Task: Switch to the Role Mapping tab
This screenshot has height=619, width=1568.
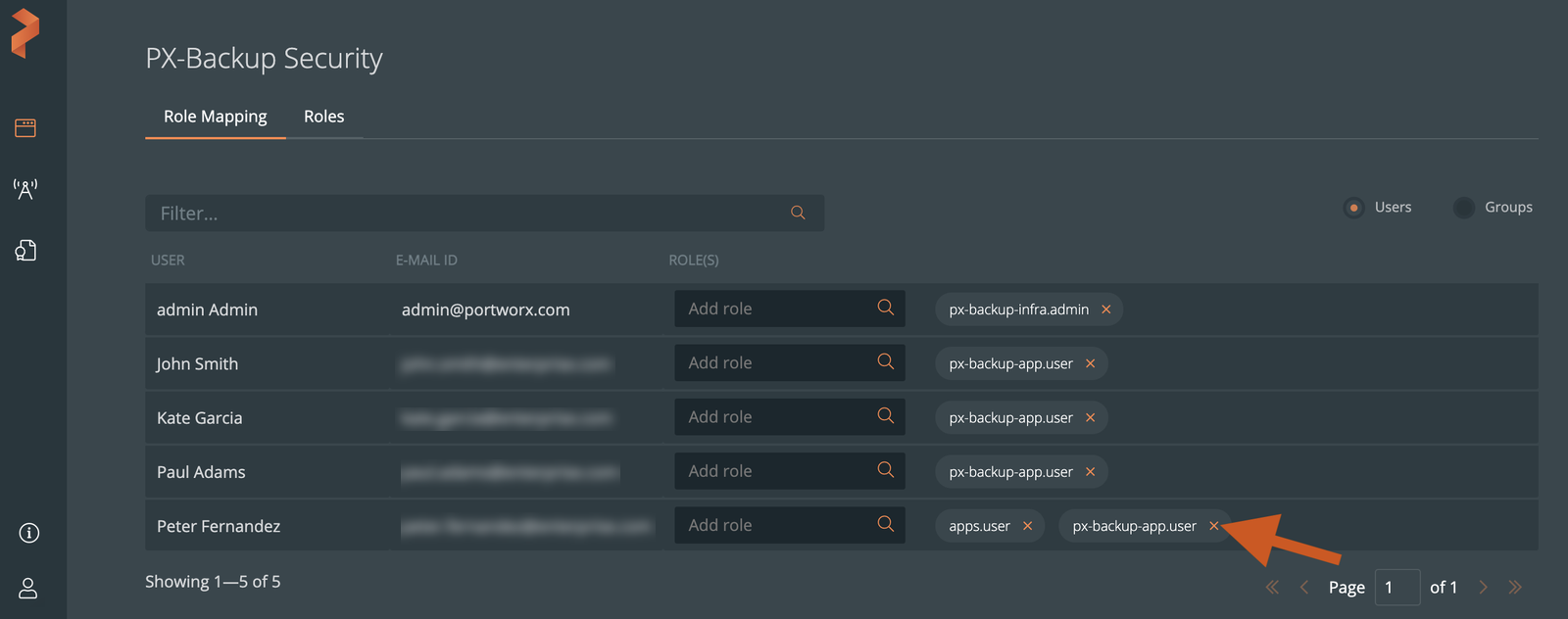Action: click(215, 117)
